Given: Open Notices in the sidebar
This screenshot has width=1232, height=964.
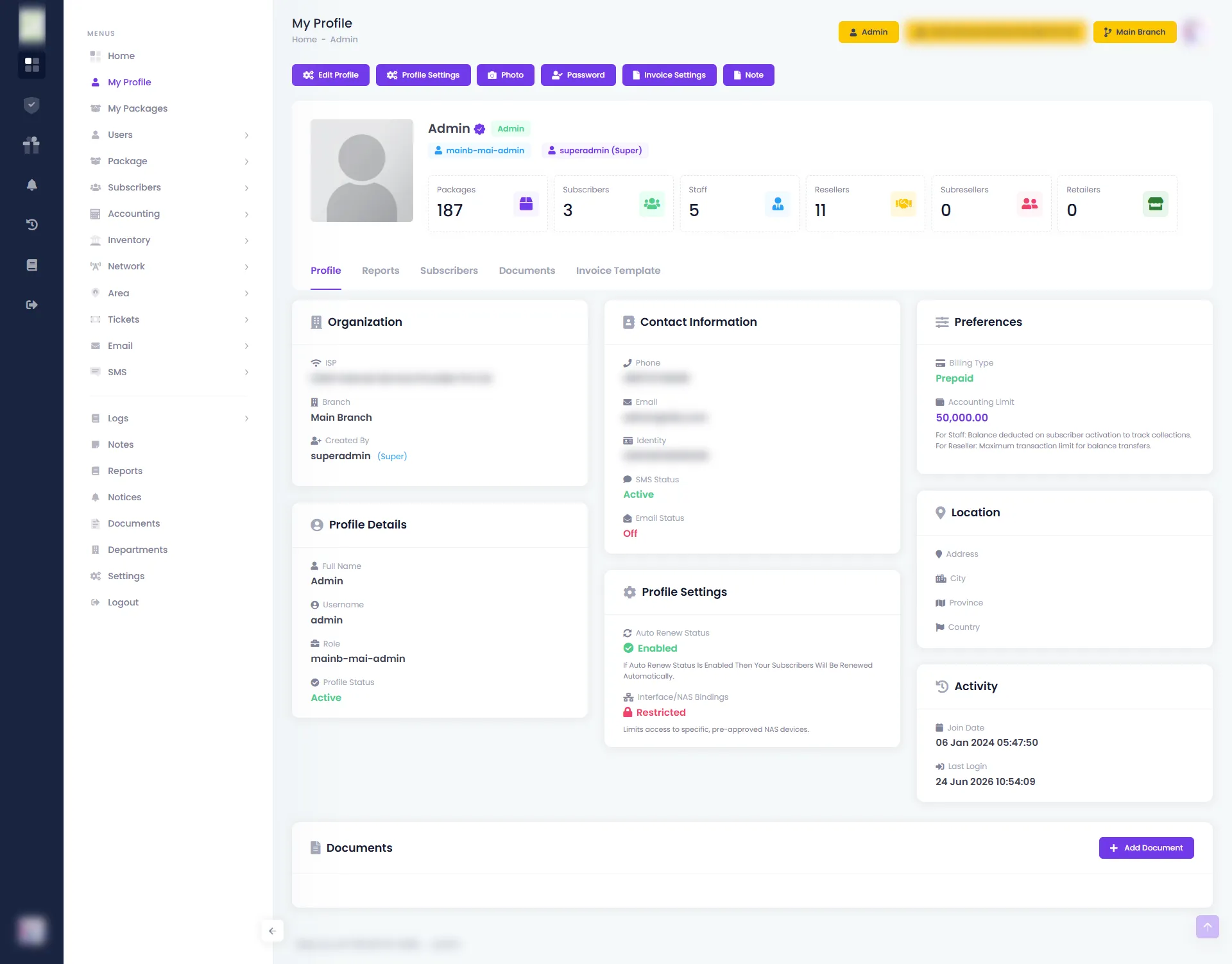Looking at the screenshot, I should (x=124, y=497).
